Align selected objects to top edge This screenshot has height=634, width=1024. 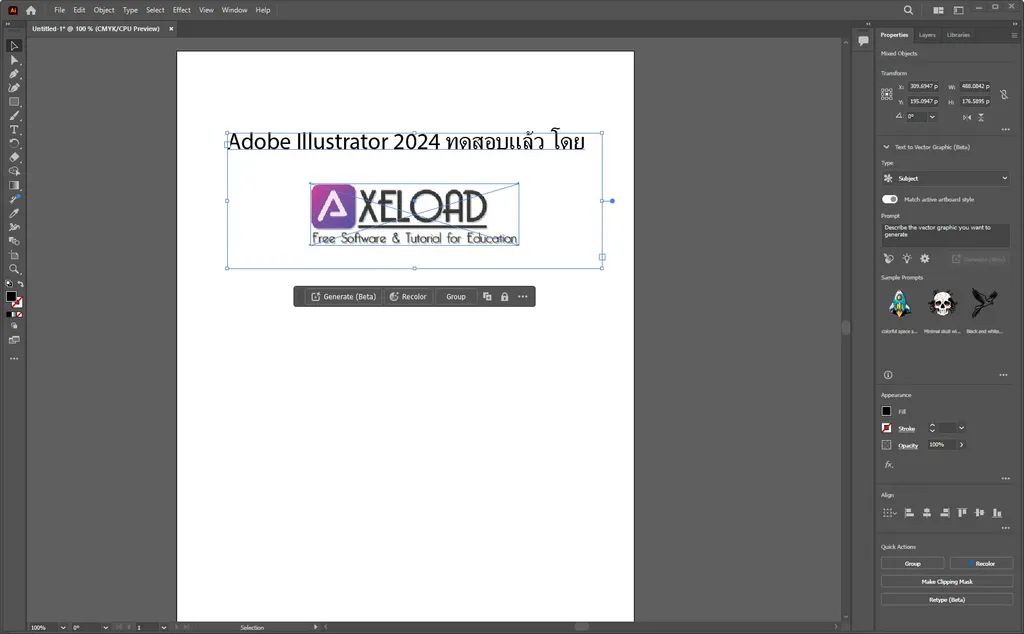tap(962, 513)
